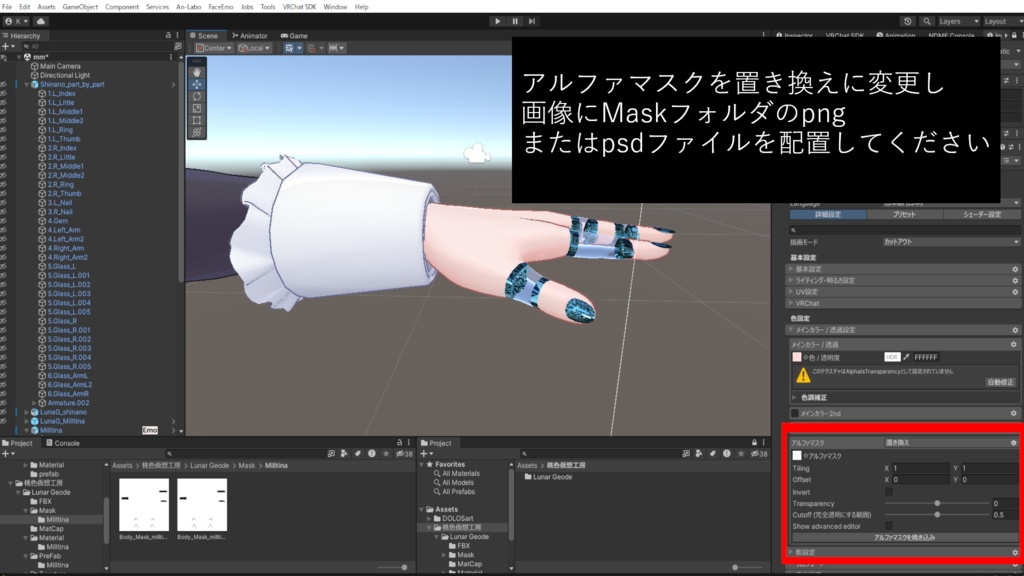
Task: Select the Rotate tool in Scene view
Action: click(197, 96)
